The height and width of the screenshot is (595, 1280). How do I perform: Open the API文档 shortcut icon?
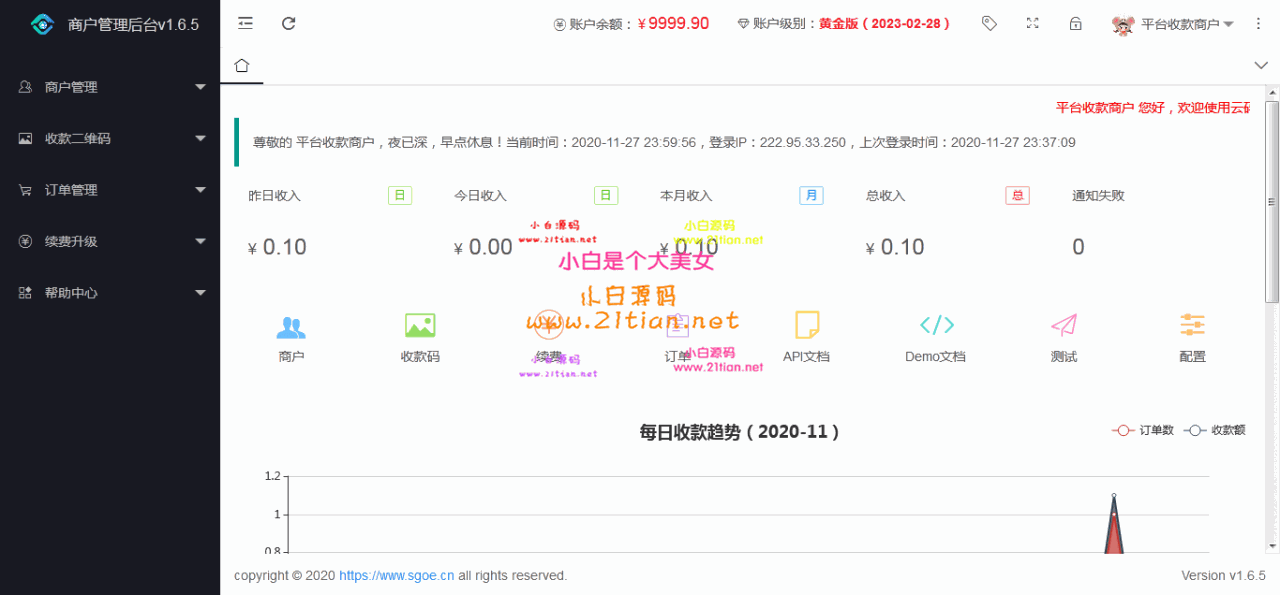807,325
